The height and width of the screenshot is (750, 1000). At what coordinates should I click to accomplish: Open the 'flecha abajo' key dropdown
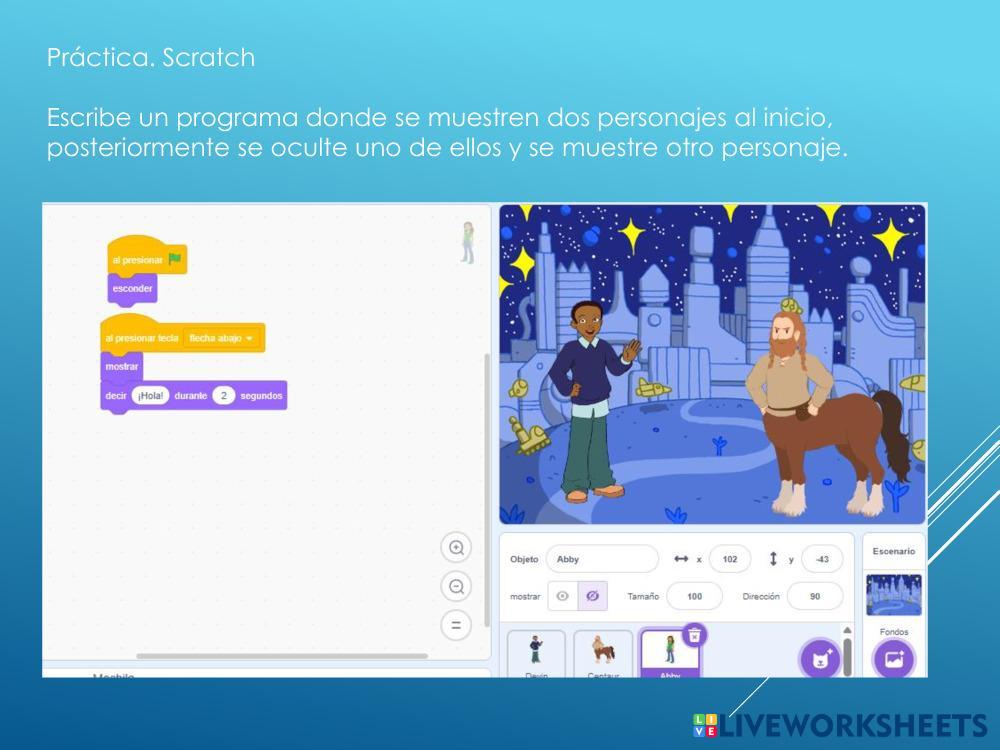(222, 338)
